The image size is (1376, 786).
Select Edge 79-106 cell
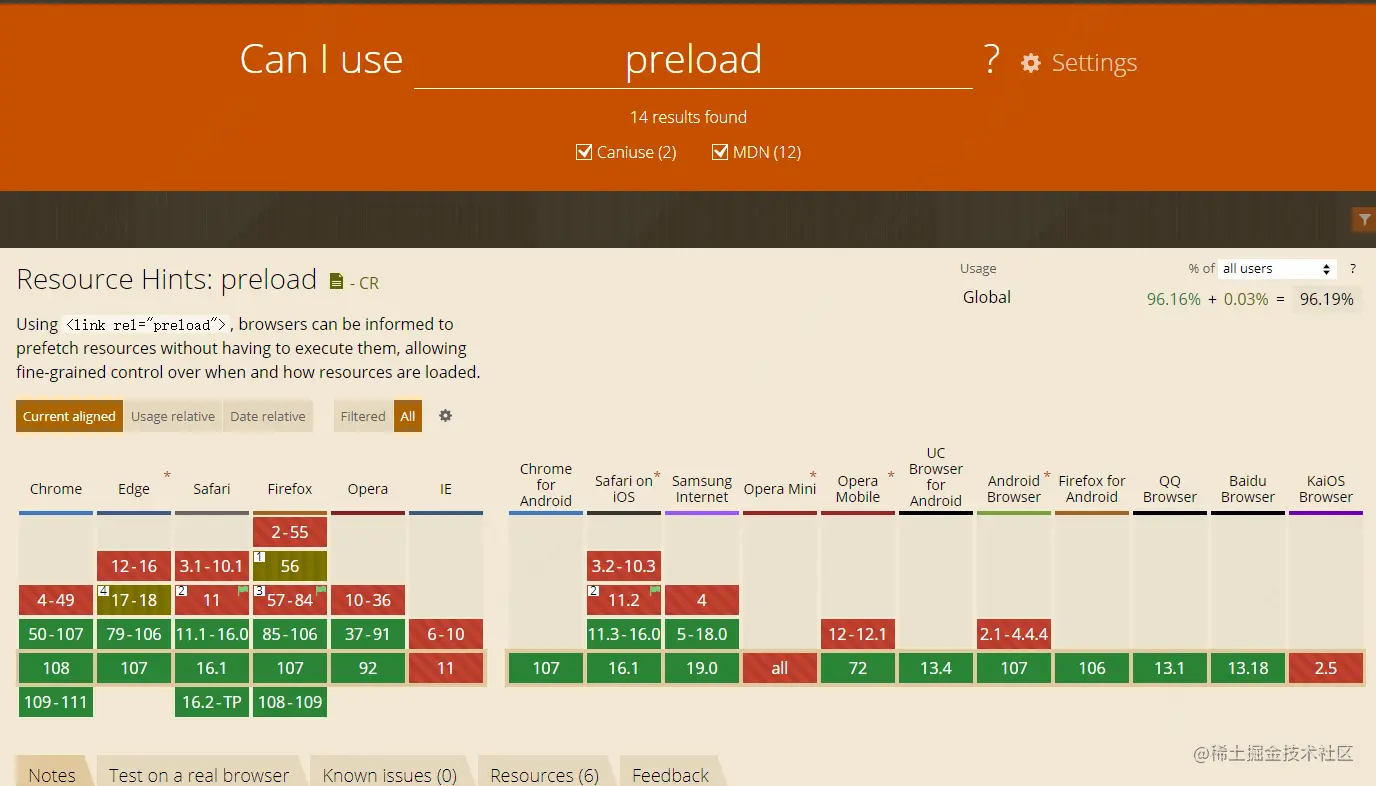134,634
